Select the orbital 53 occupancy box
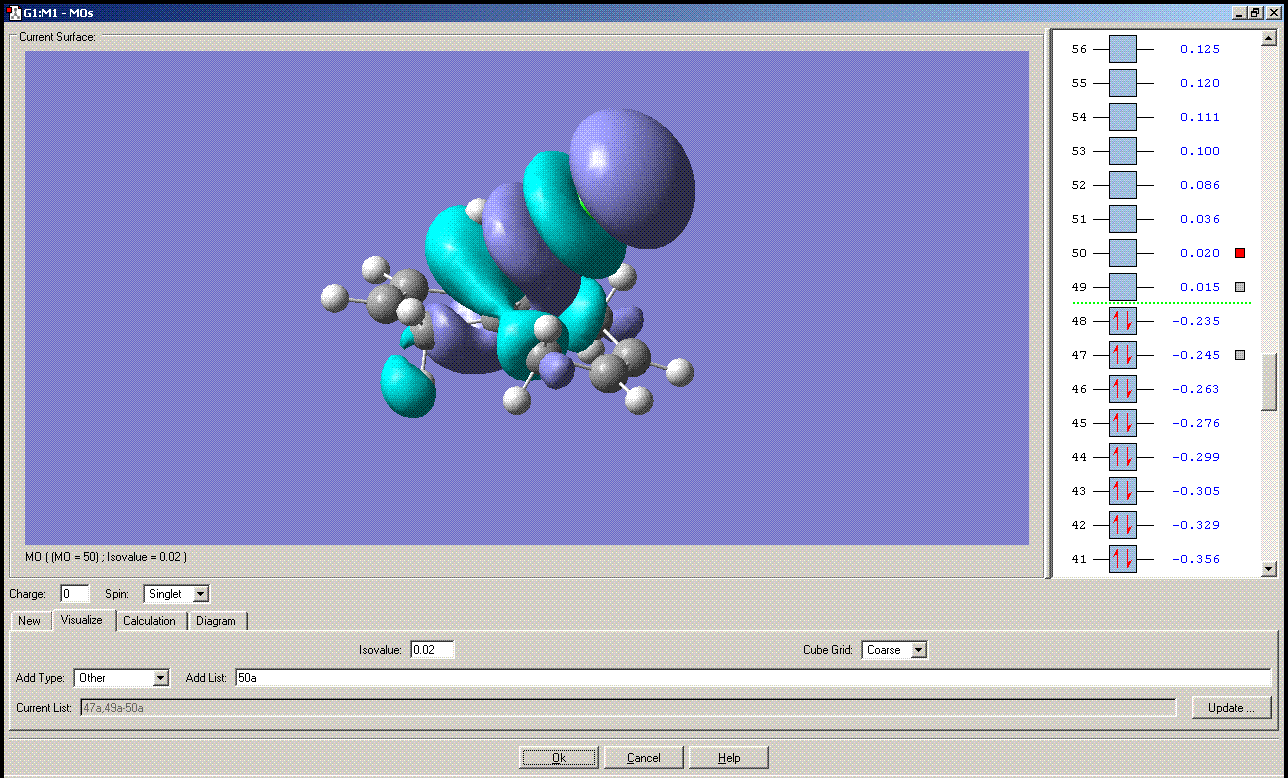Viewport: 1288px width, 778px height. point(1123,151)
